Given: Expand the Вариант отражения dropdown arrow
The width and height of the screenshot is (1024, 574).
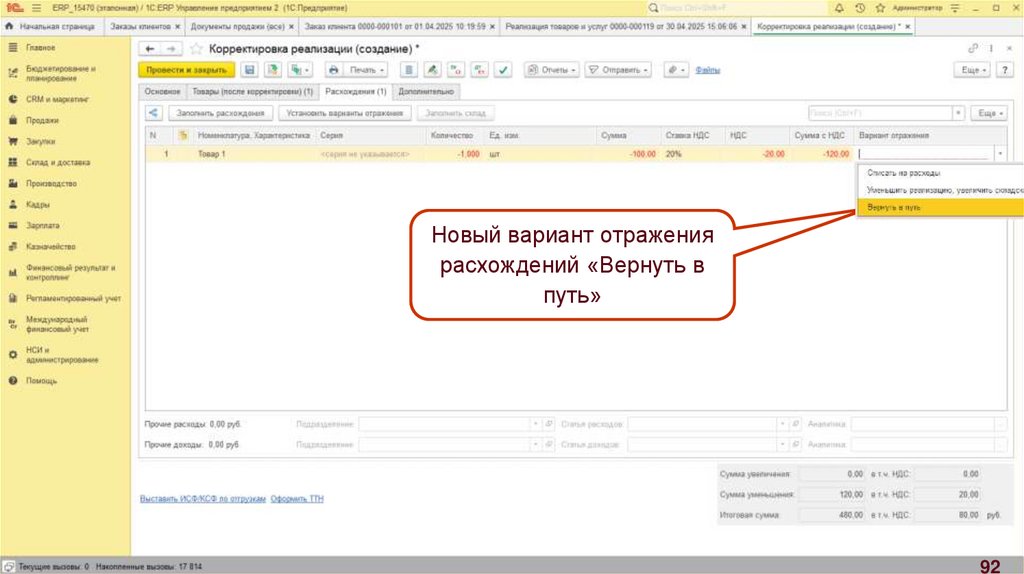Looking at the screenshot, I should pos(1001,154).
